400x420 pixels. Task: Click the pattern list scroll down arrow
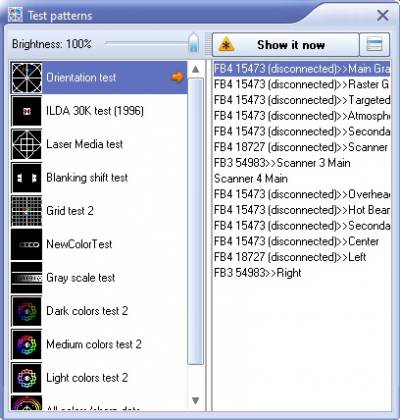[x=196, y=400]
